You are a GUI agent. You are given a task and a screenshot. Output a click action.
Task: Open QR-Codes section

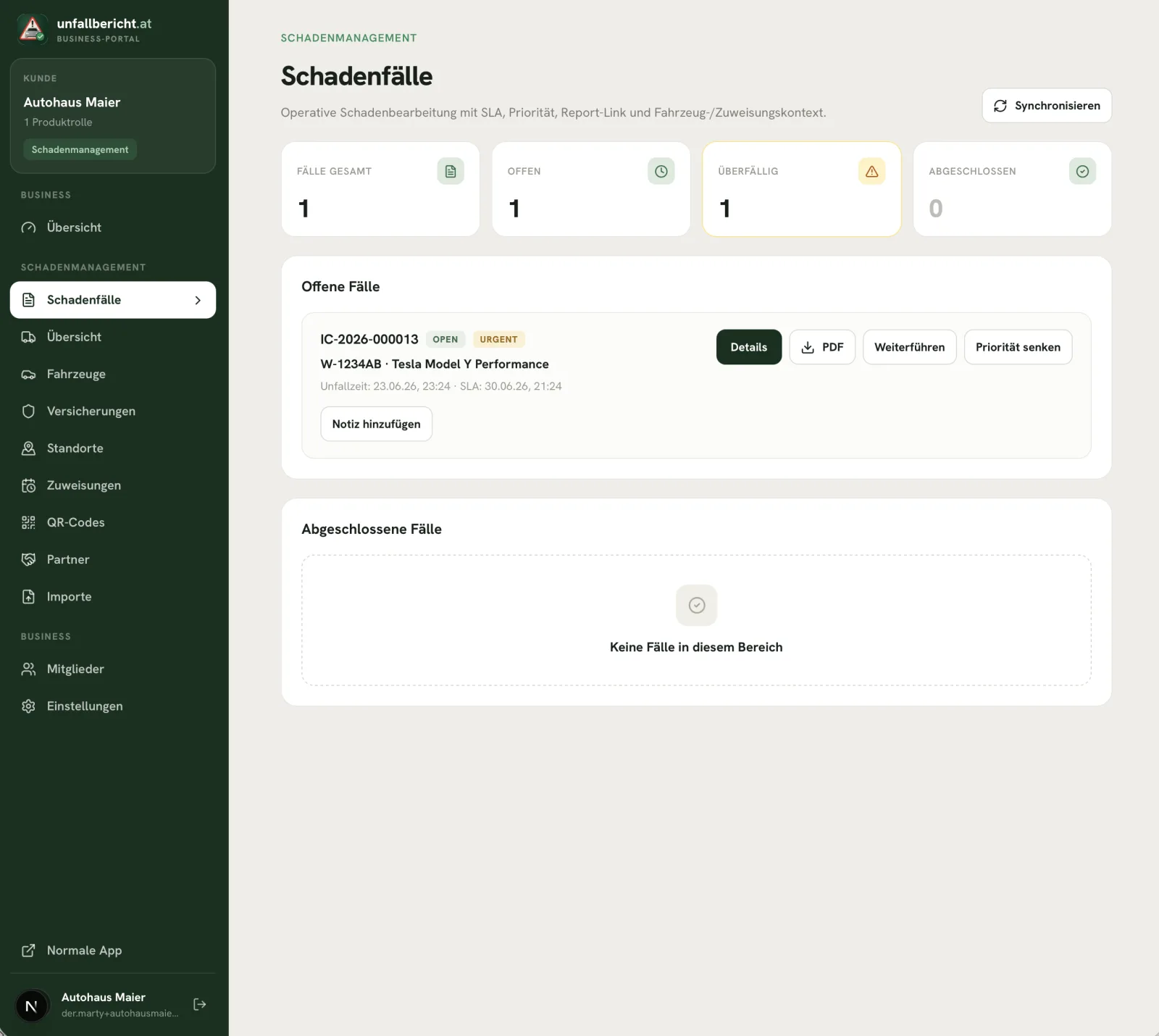coord(113,522)
